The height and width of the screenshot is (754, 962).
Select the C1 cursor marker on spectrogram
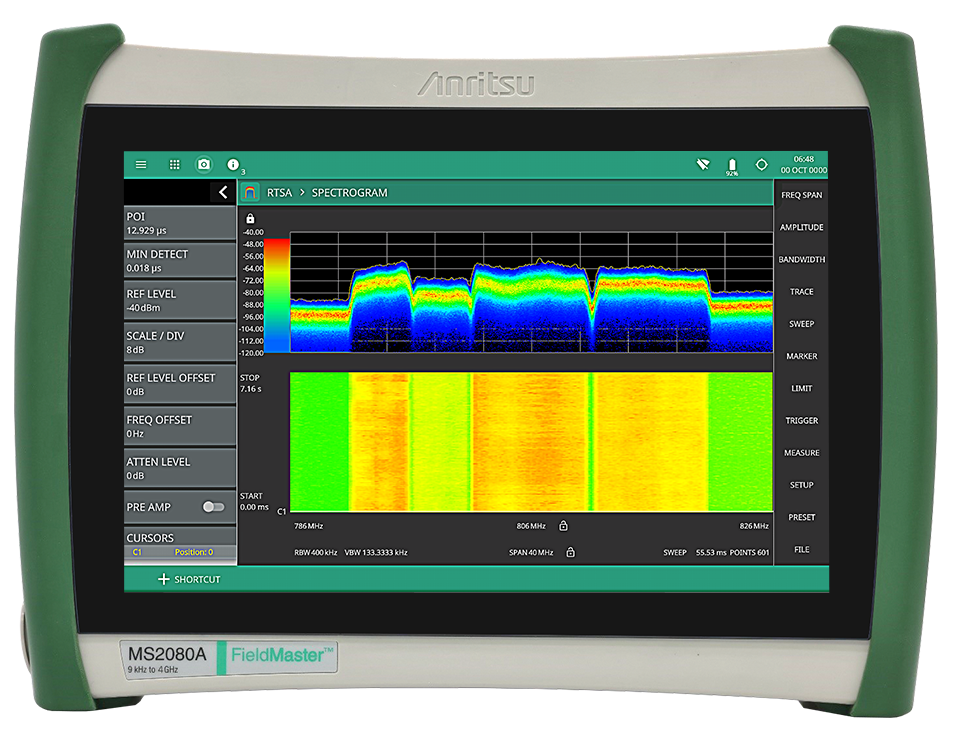[x=282, y=511]
